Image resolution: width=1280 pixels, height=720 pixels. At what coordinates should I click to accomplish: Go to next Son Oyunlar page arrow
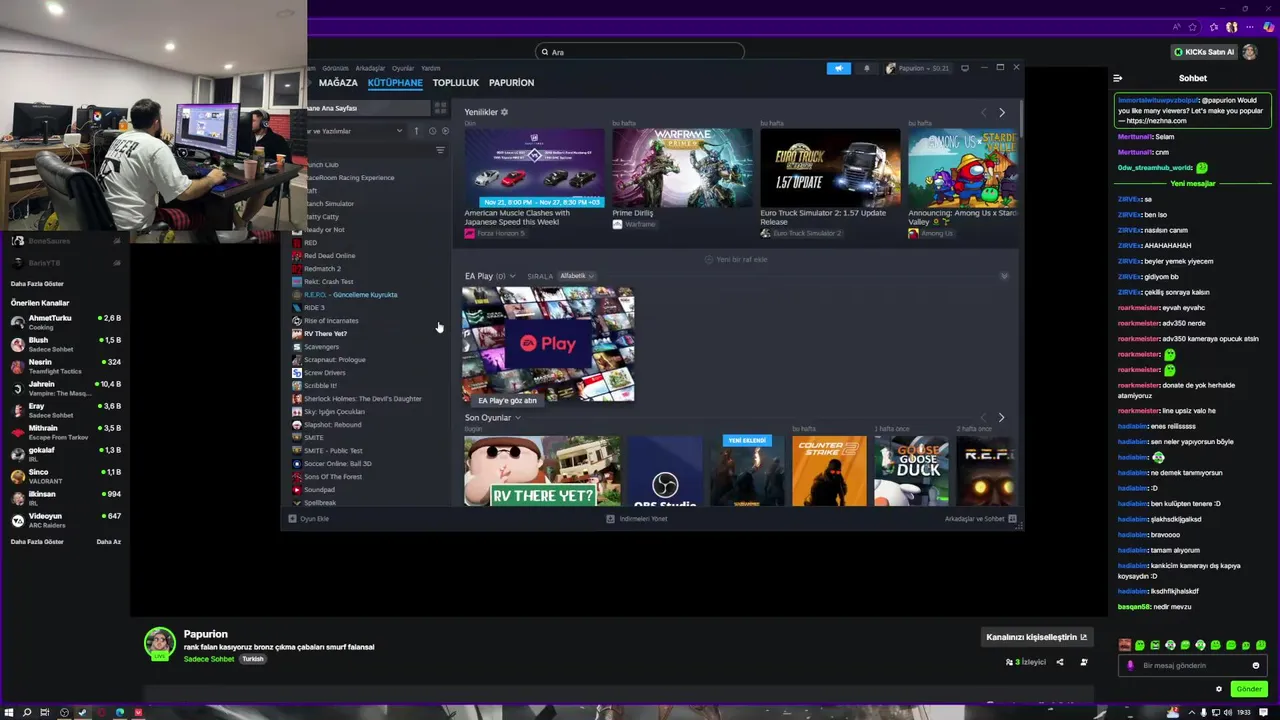pyautogui.click(x=1002, y=417)
